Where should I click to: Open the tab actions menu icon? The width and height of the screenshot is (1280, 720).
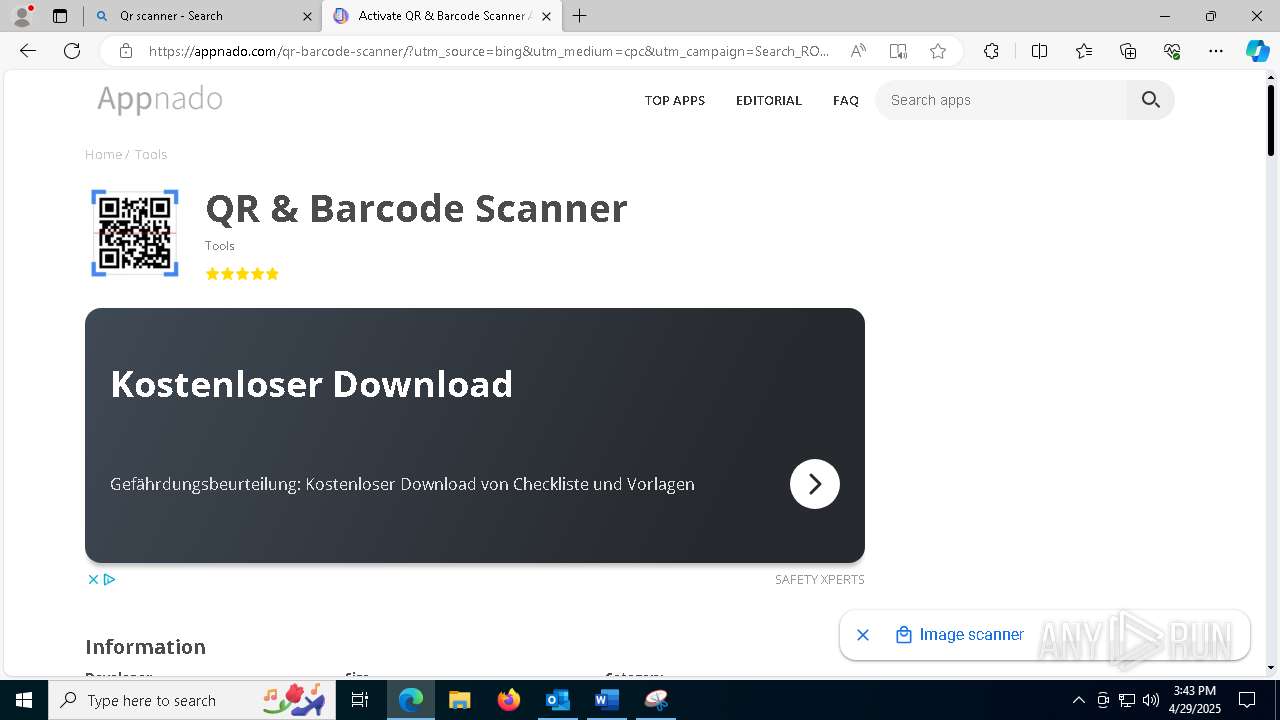pos(60,16)
